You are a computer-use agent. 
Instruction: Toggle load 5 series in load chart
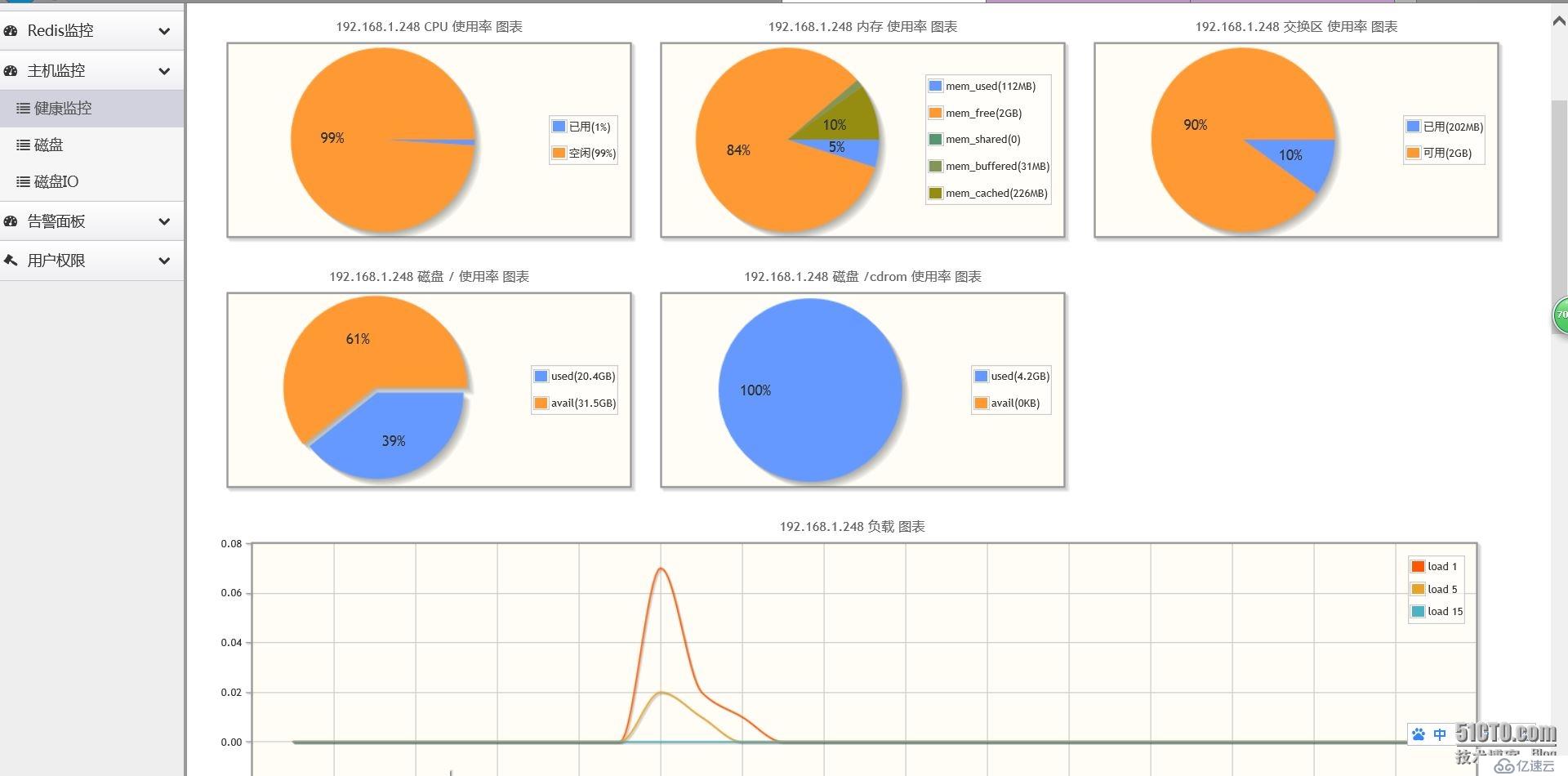(x=1434, y=589)
